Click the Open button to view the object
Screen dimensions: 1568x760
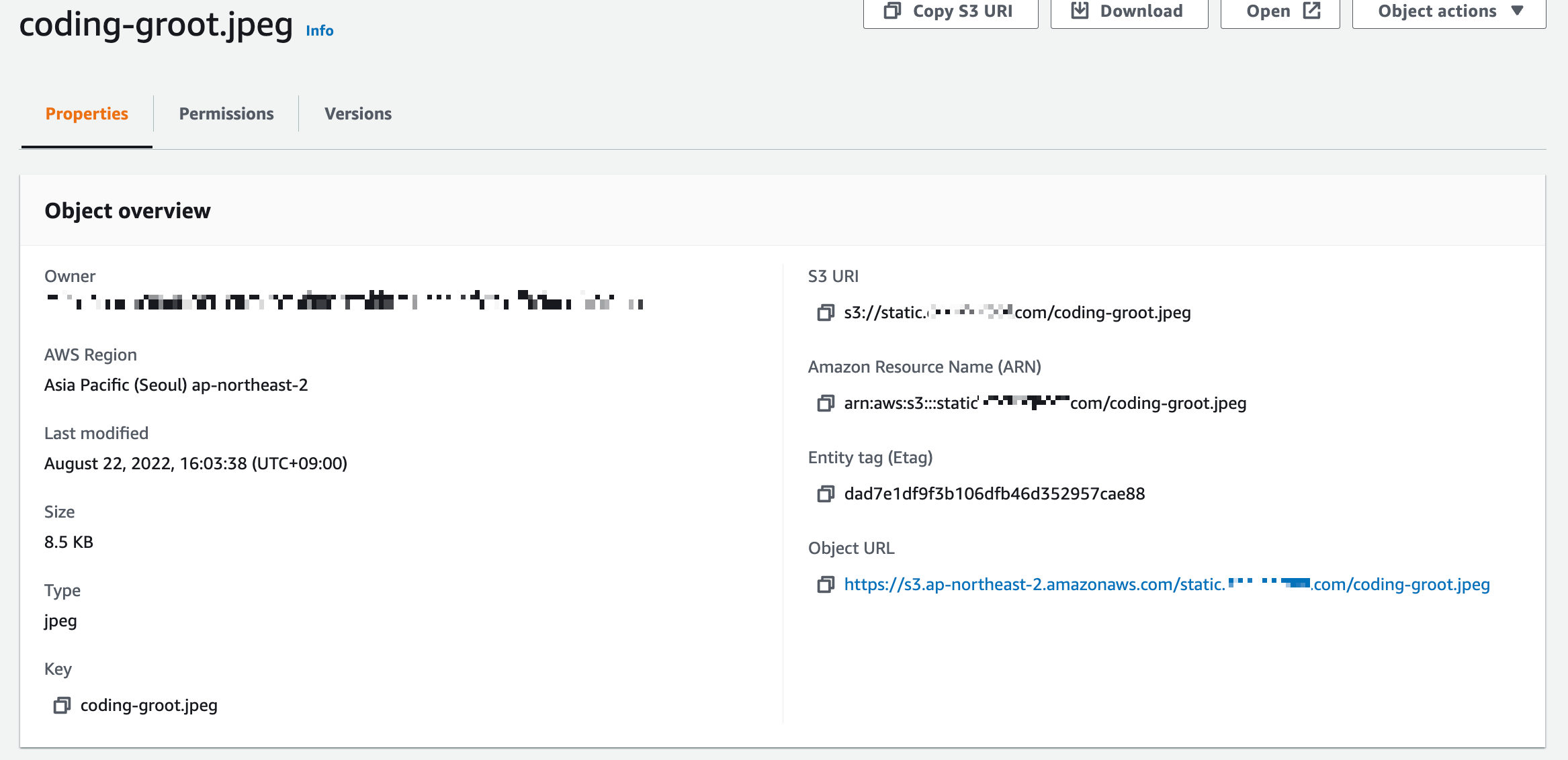pos(1280,11)
